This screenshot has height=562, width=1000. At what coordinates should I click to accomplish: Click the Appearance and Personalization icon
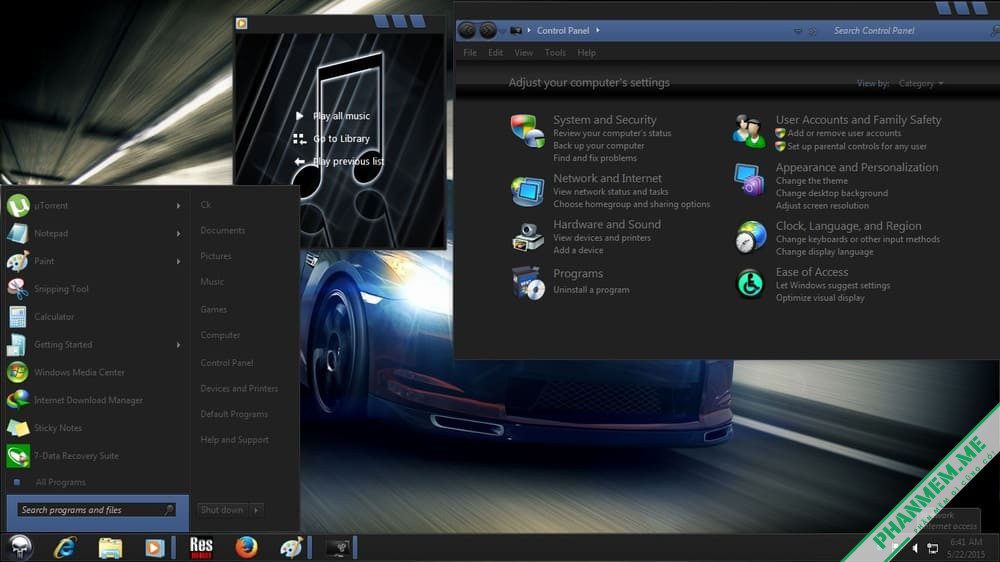pos(749,179)
